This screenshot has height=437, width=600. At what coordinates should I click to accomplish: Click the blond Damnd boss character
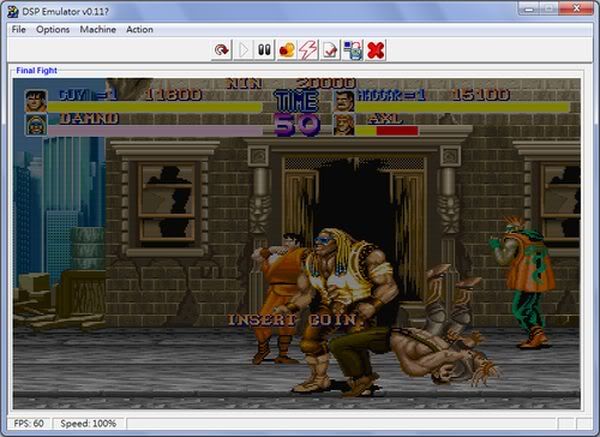342,312
